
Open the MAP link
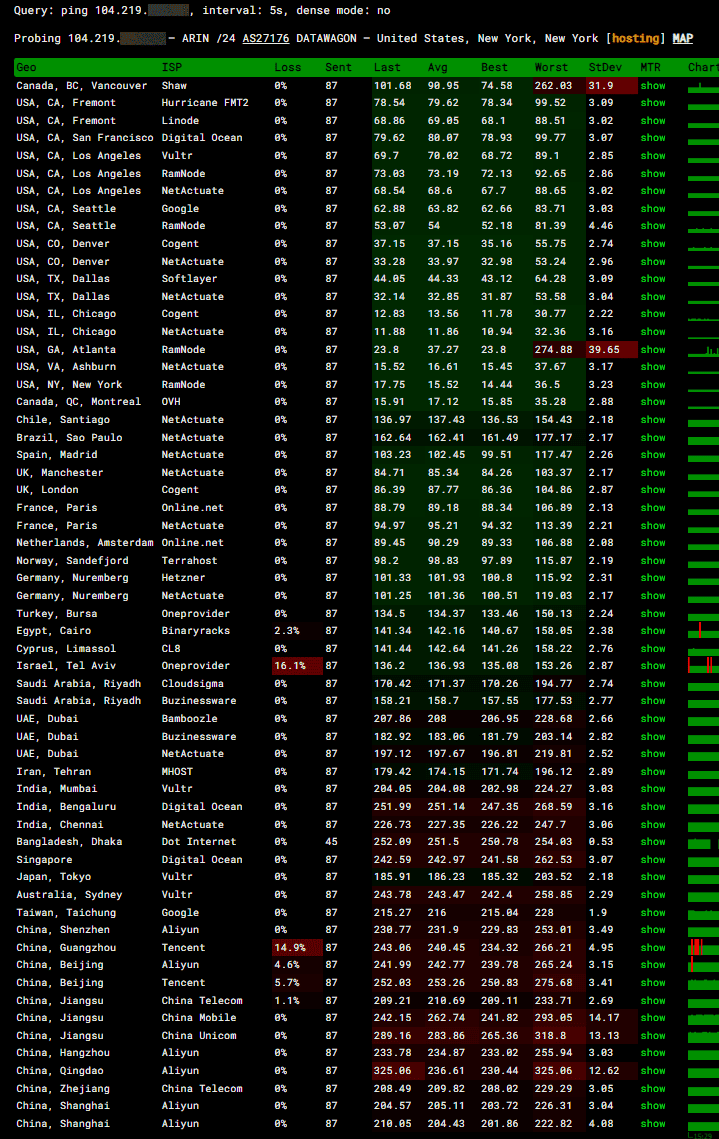point(682,38)
